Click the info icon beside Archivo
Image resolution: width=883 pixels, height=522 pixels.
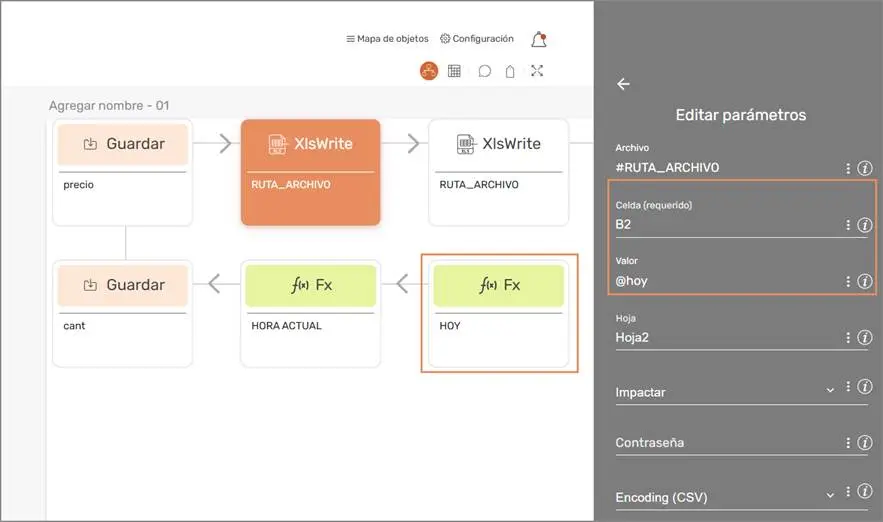(865, 168)
